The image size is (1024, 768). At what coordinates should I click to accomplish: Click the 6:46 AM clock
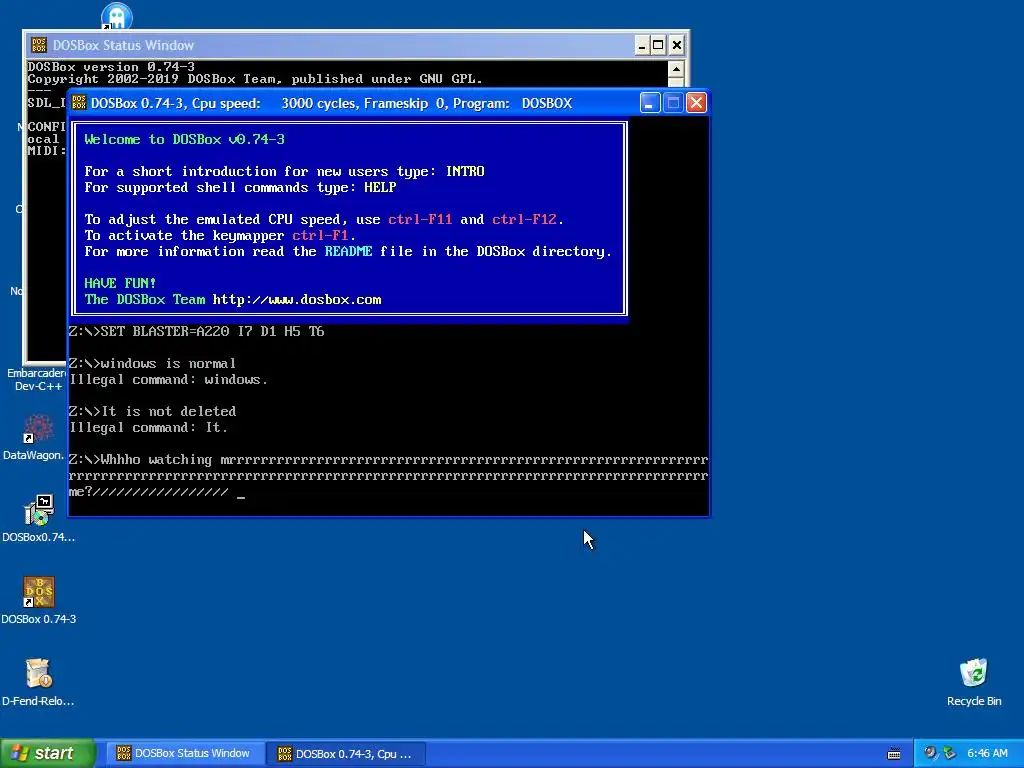pos(987,753)
